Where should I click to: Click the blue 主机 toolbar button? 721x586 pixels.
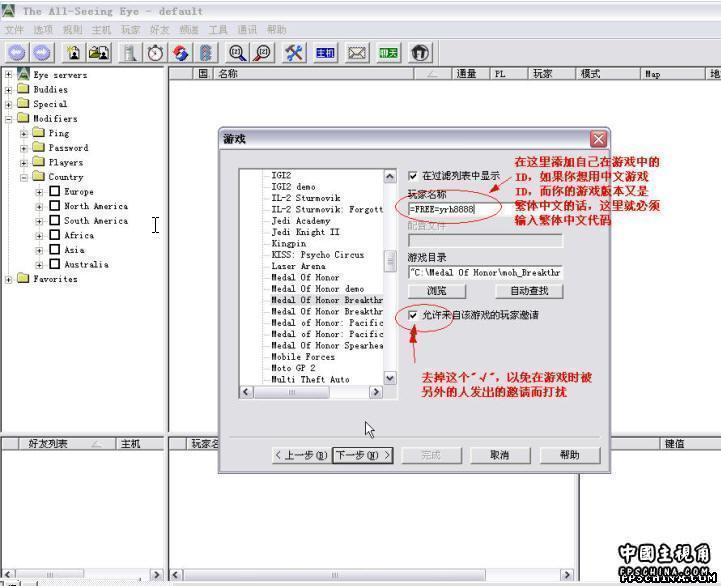click(325, 53)
